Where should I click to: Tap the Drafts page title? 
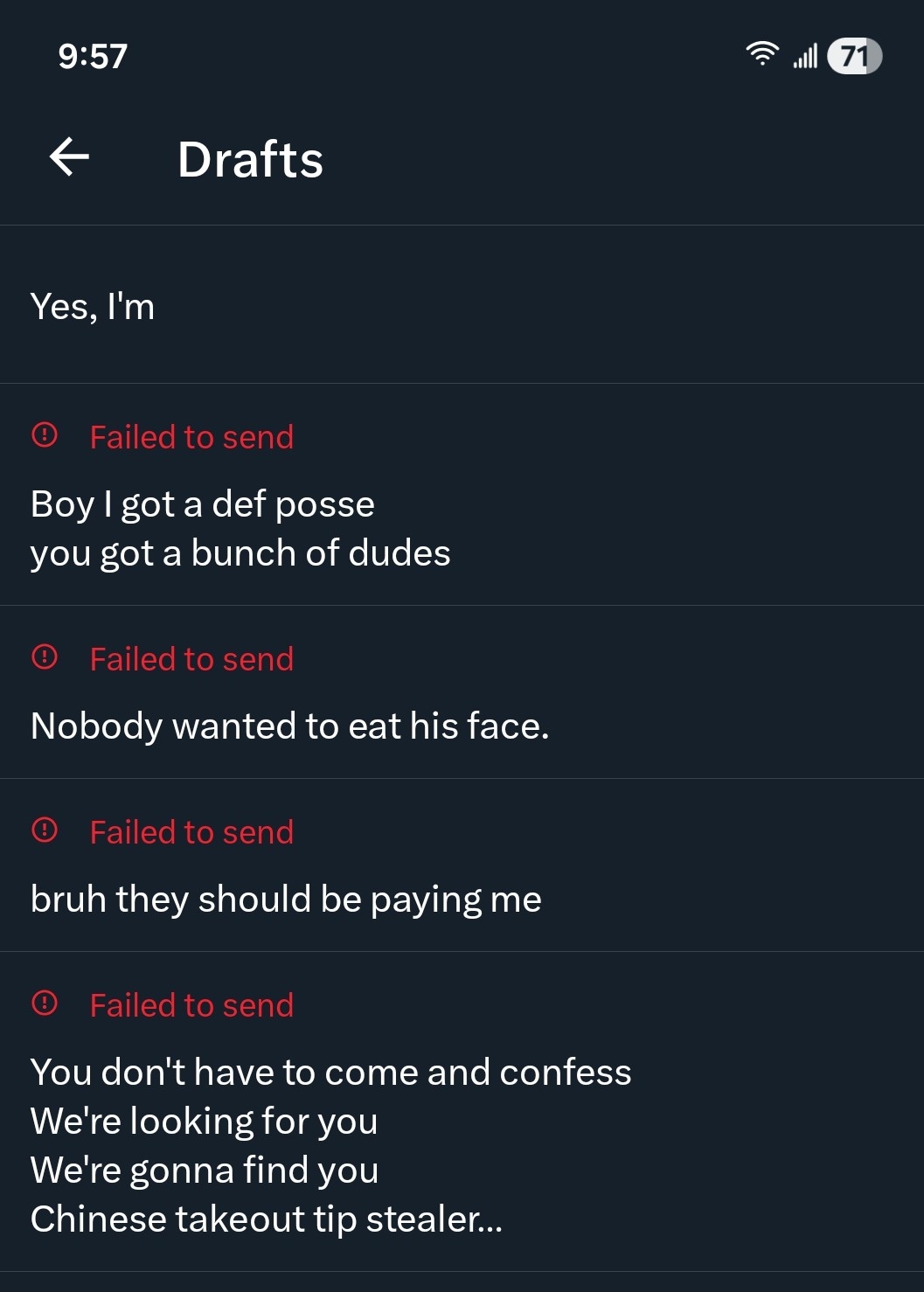[x=250, y=159]
